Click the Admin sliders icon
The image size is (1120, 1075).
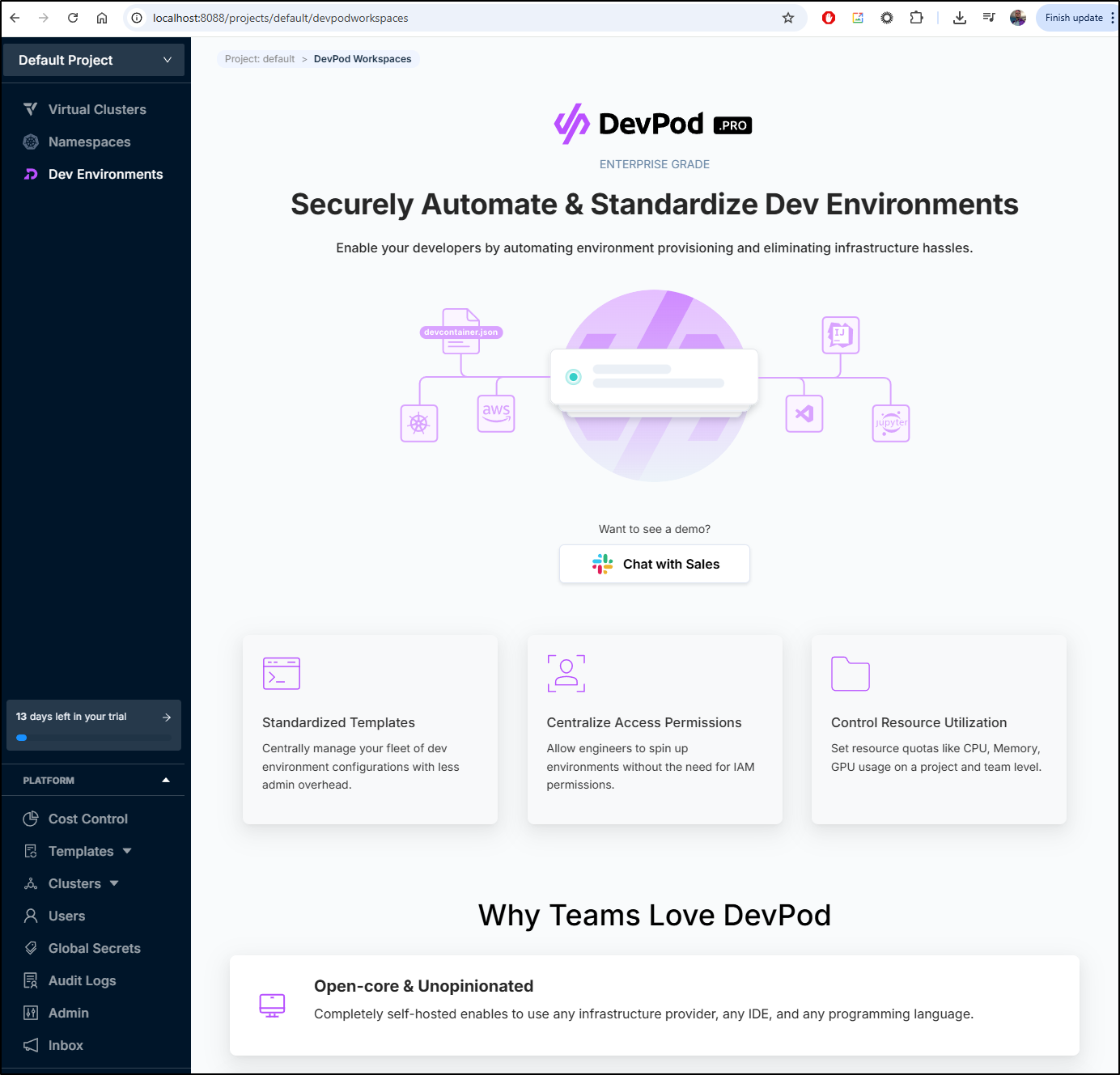pyautogui.click(x=31, y=1013)
